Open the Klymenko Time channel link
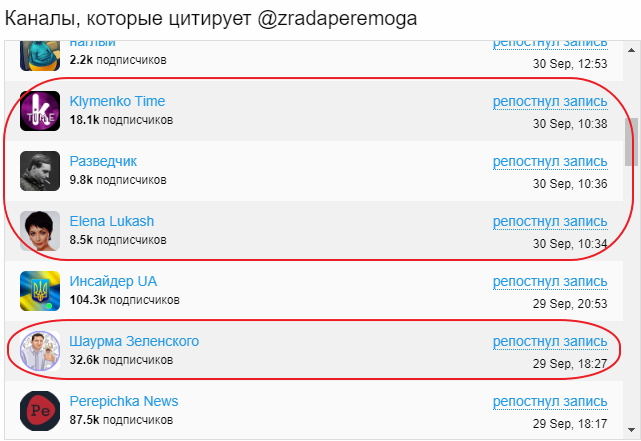The width and height of the screenshot is (641, 441). pyautogui.click(x=117, y=101)
